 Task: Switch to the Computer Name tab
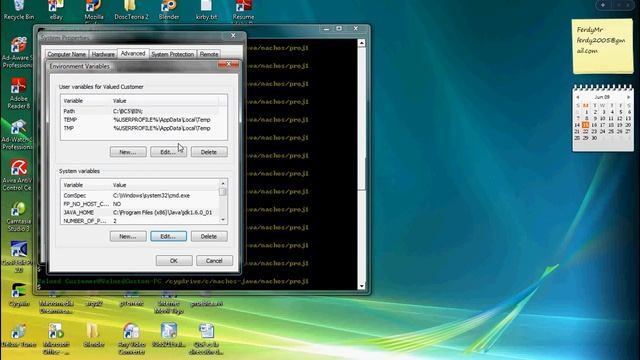pos(67,54)
